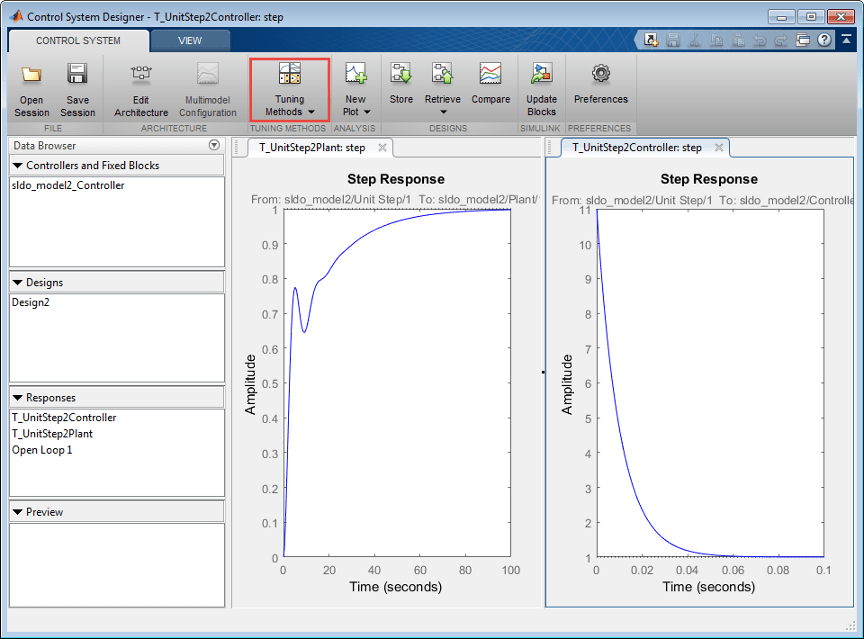Image resolution: width=864 pixels, height=639 pixels.
Task: Click the plant document drag handle
Action: [x=236, y=147]
